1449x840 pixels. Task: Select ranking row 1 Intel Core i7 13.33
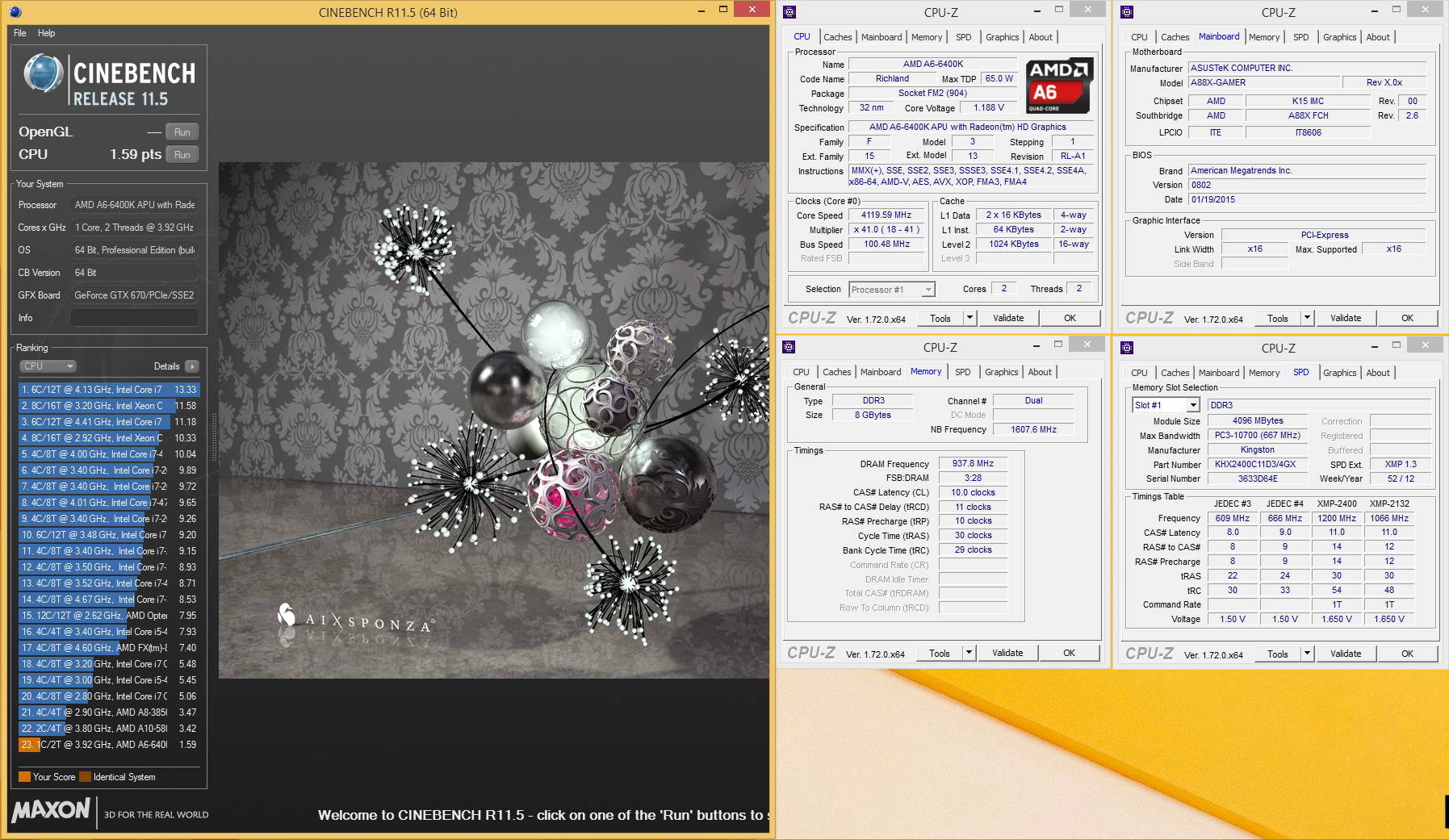point(108,390)
